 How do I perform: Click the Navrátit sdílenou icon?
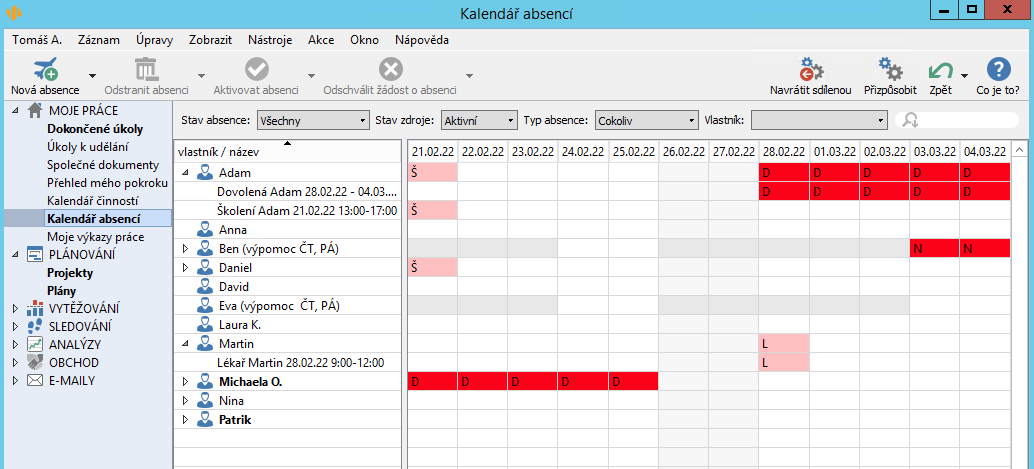click(810, 69)
